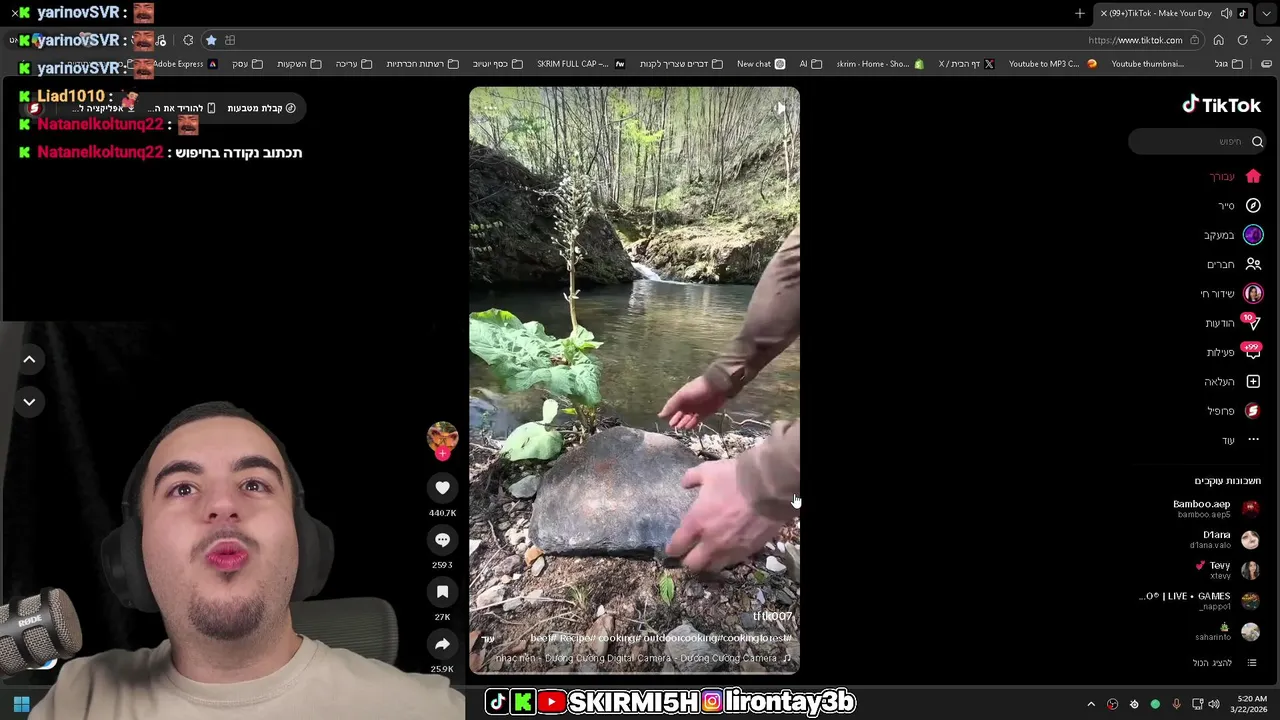Click the tftk007 creator name

click(772, 617)
